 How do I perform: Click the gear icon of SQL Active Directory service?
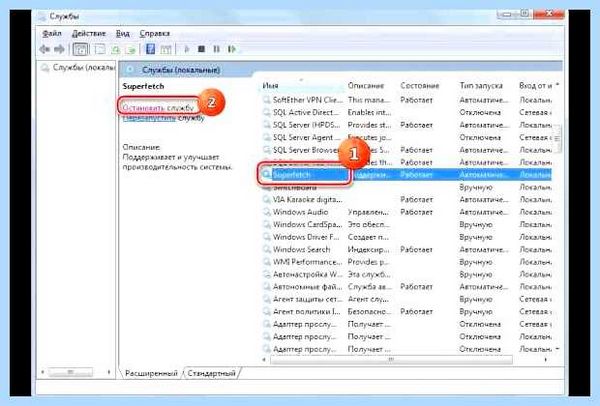[267, 113]
